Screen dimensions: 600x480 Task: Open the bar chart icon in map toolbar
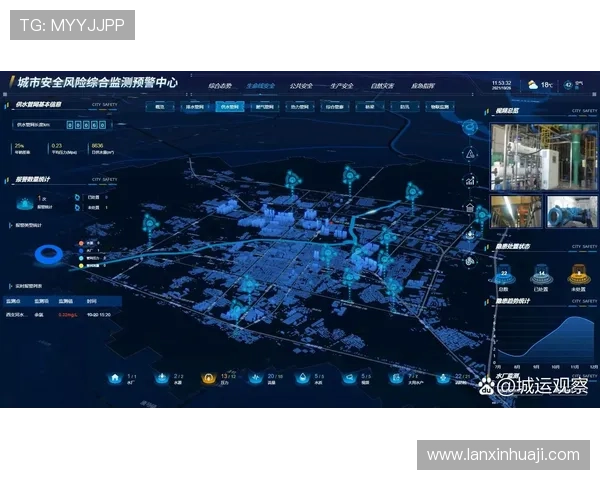pos(470,180)
